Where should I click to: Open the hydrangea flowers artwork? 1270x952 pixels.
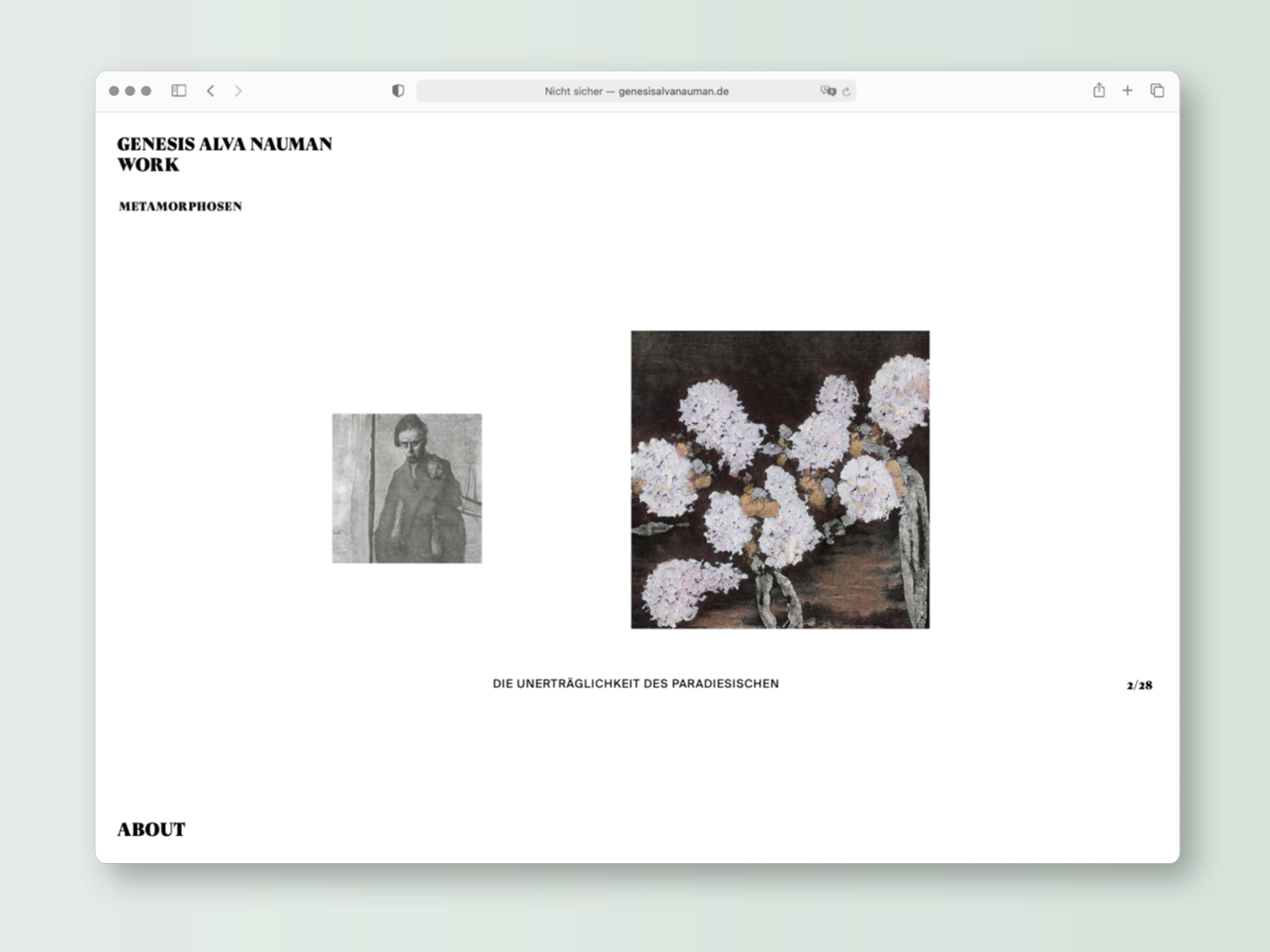[781, 480]
